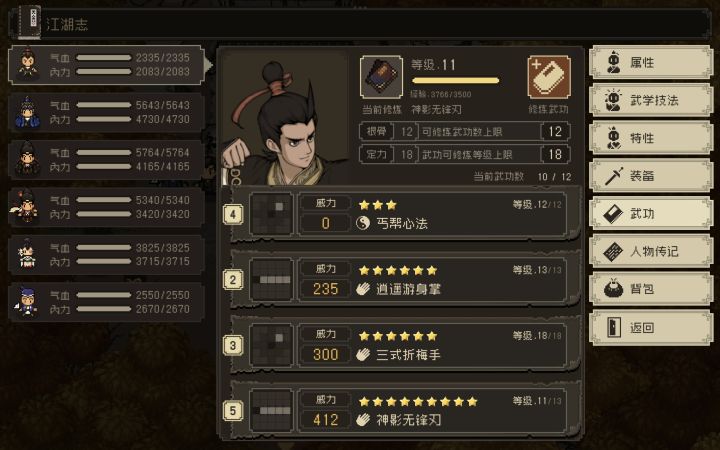The image size is (720, 450).
Task: Click the palm icon beside 神影无锋刃
Action: pos(363,419)
